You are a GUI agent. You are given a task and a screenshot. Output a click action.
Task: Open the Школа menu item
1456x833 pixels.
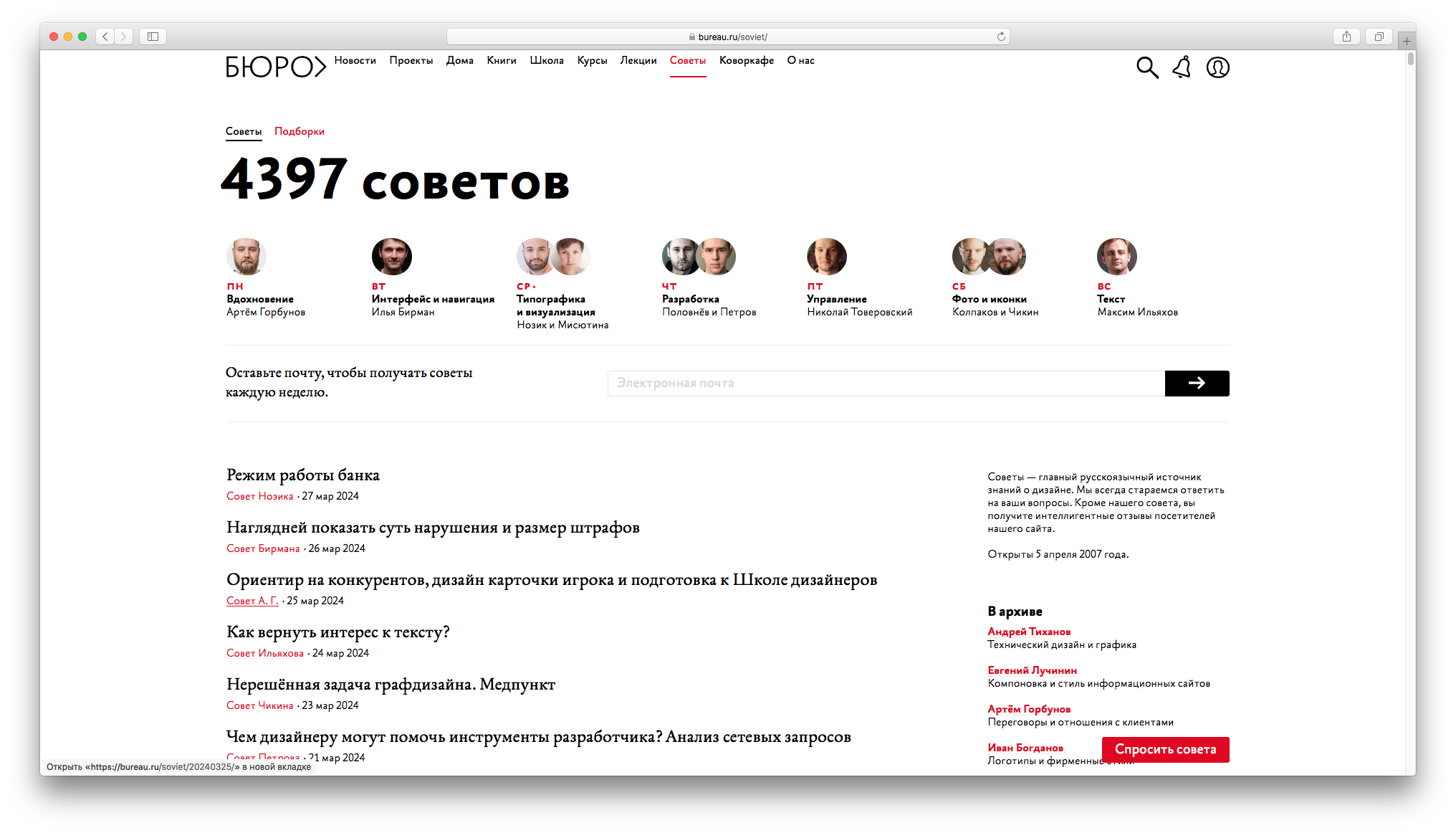(547, 60)
